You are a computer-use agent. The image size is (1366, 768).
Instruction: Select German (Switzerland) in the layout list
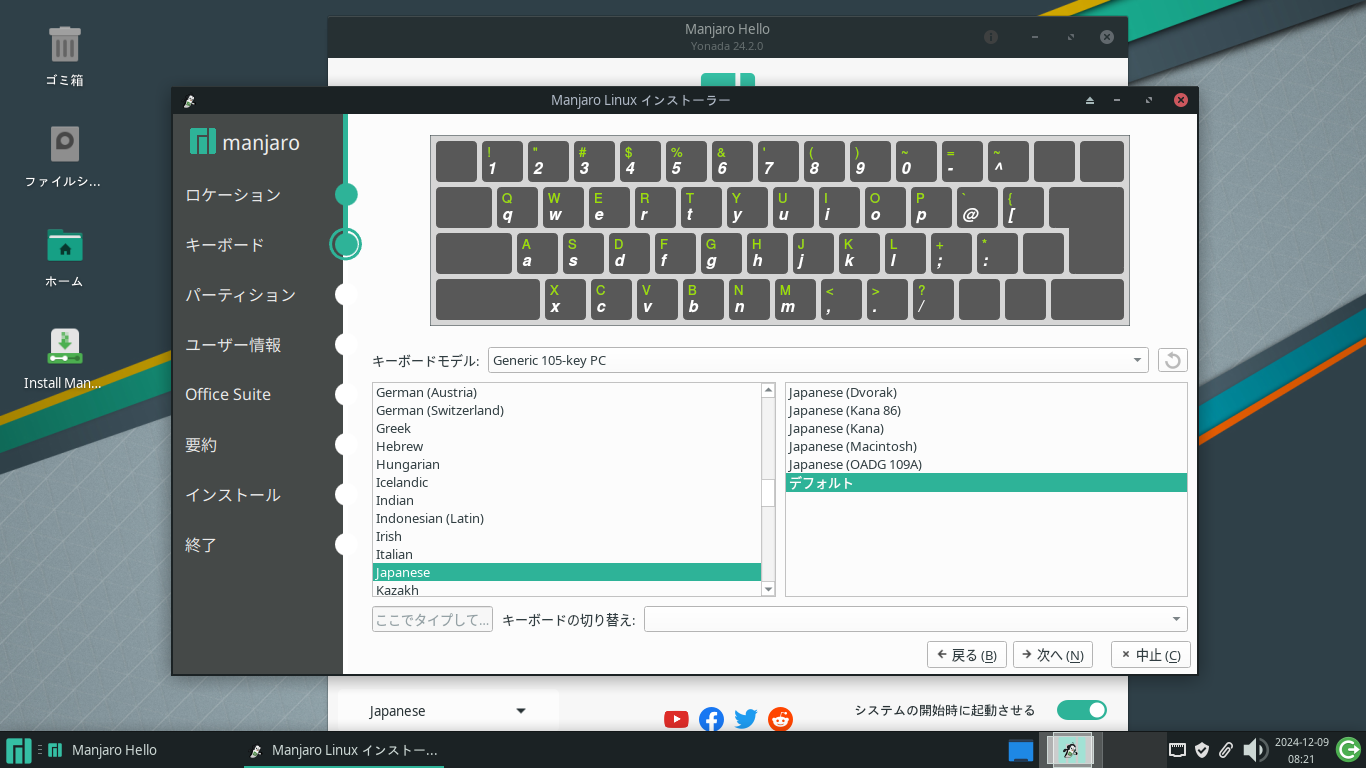point(567,410)
